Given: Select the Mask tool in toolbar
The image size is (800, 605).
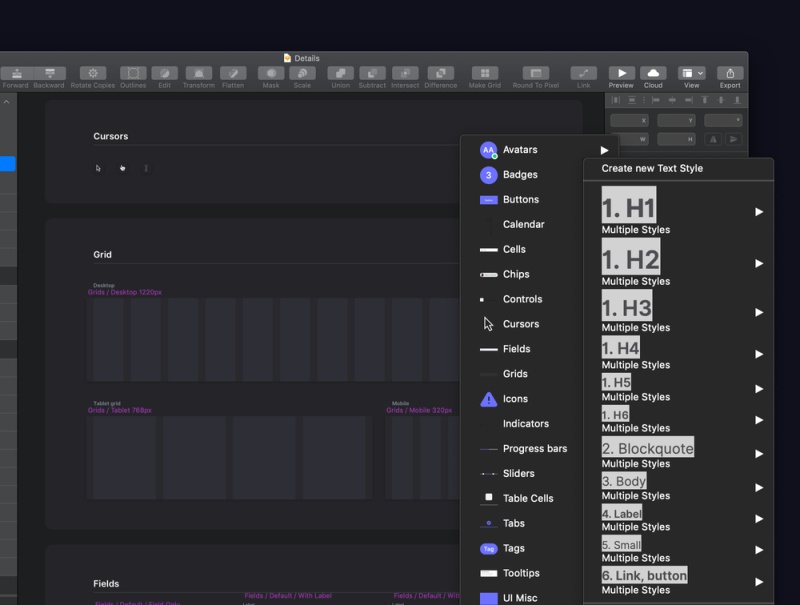Looking at the screenshot, I should pos(271,73).
